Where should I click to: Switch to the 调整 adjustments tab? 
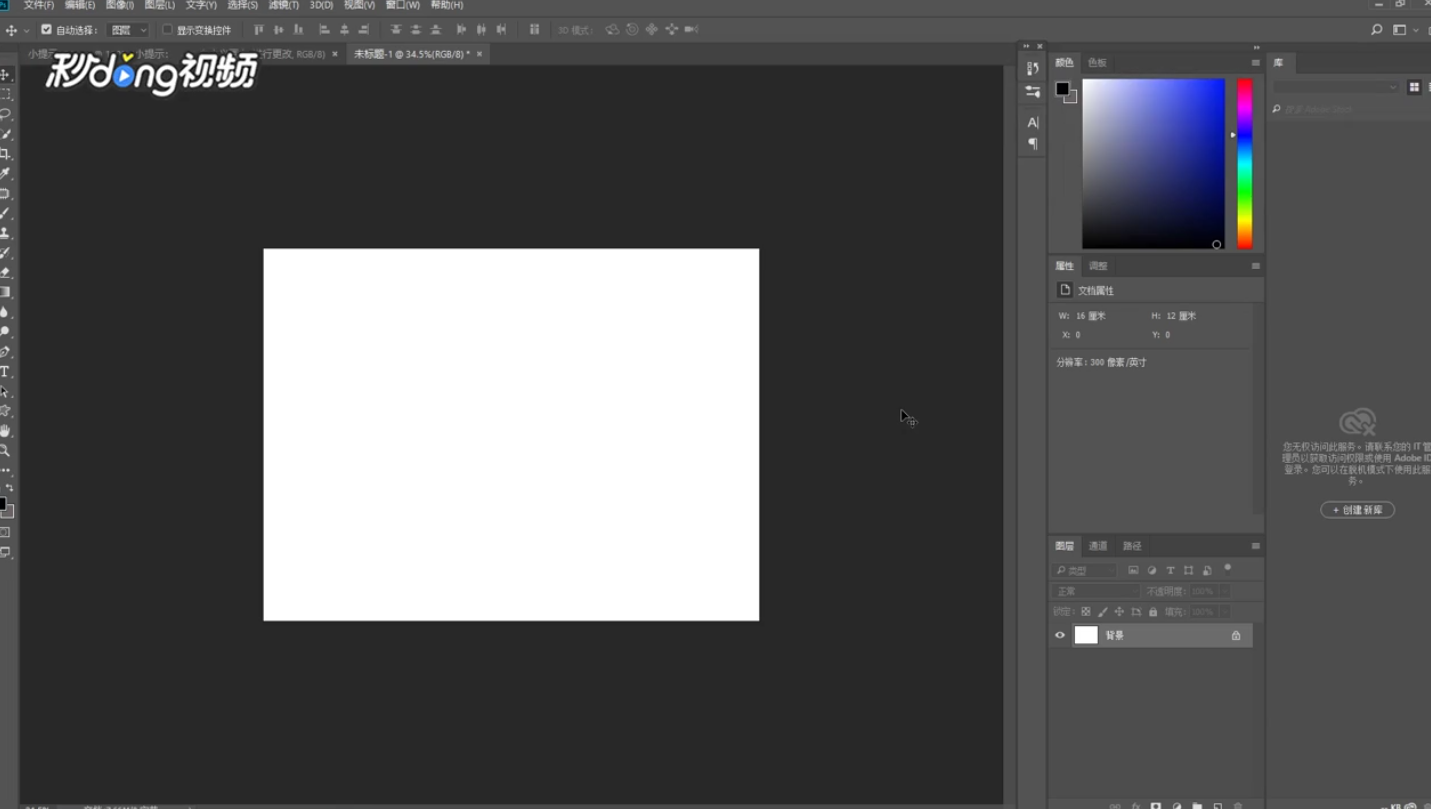(1098, 266)
